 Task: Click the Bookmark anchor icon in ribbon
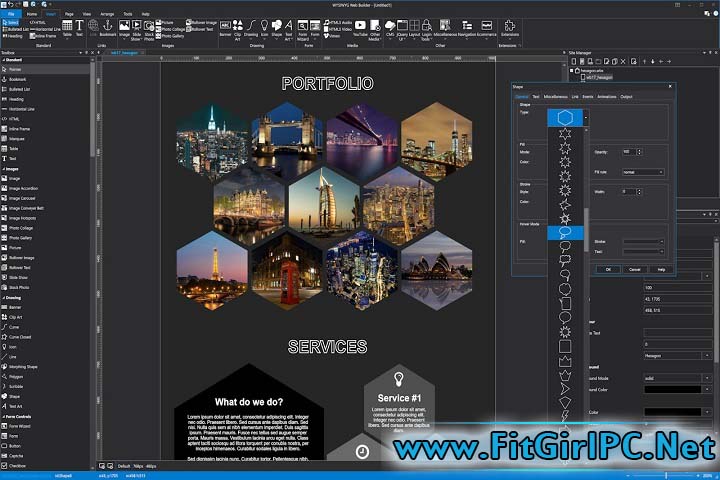pyautogui.click(x=107, y=27)
